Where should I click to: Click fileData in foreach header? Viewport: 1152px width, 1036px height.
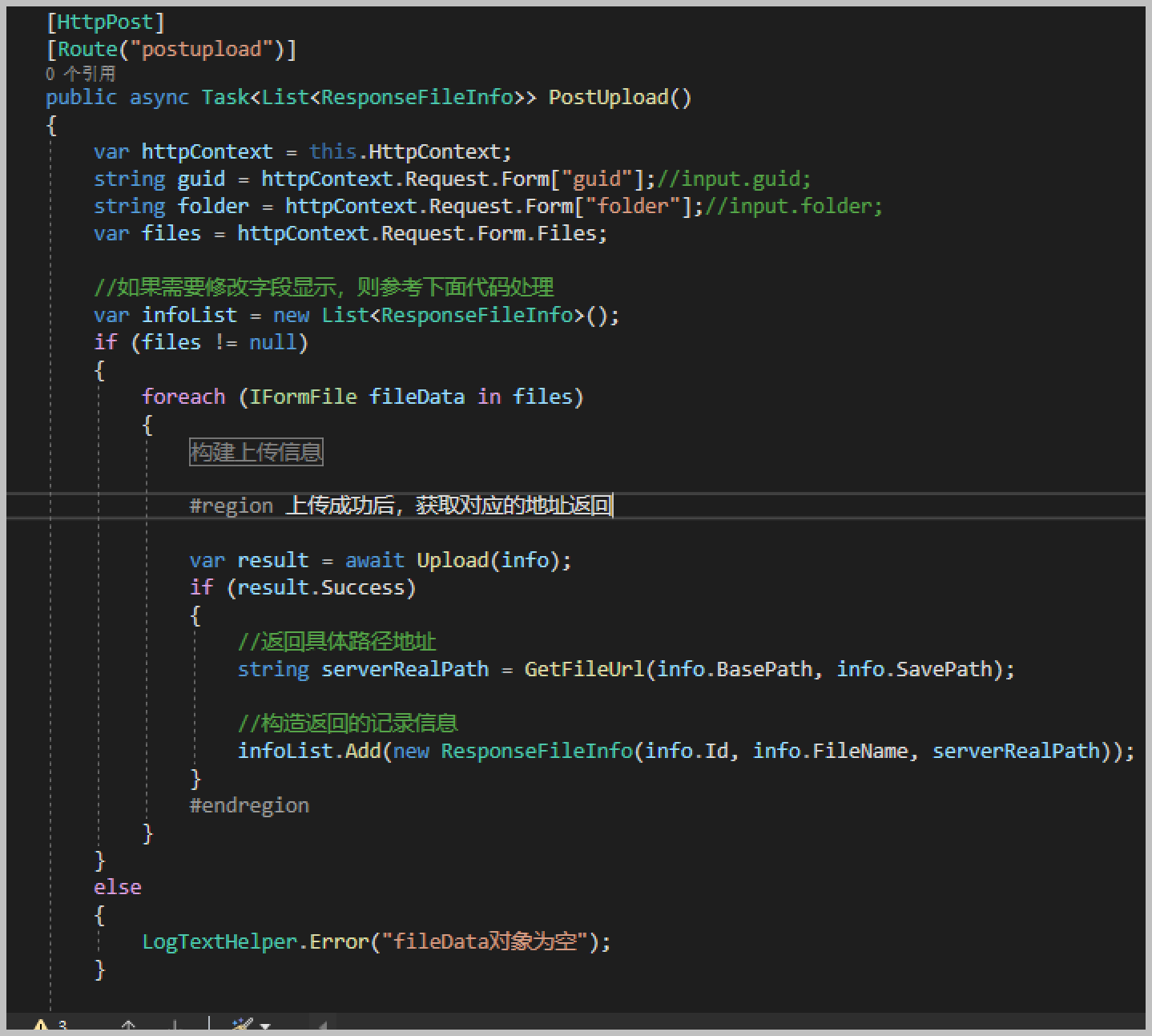coord(417,397)
